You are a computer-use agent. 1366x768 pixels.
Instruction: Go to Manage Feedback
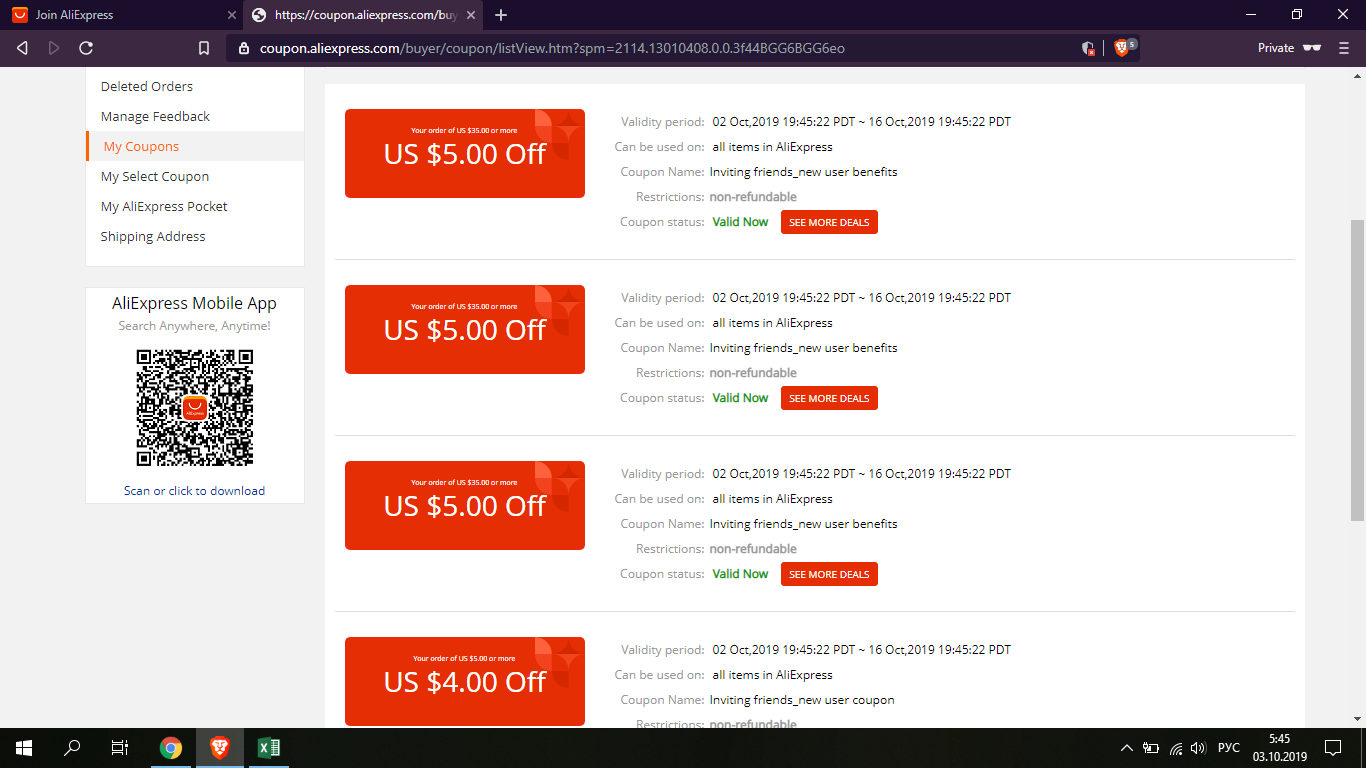click(x=155, y=116)
